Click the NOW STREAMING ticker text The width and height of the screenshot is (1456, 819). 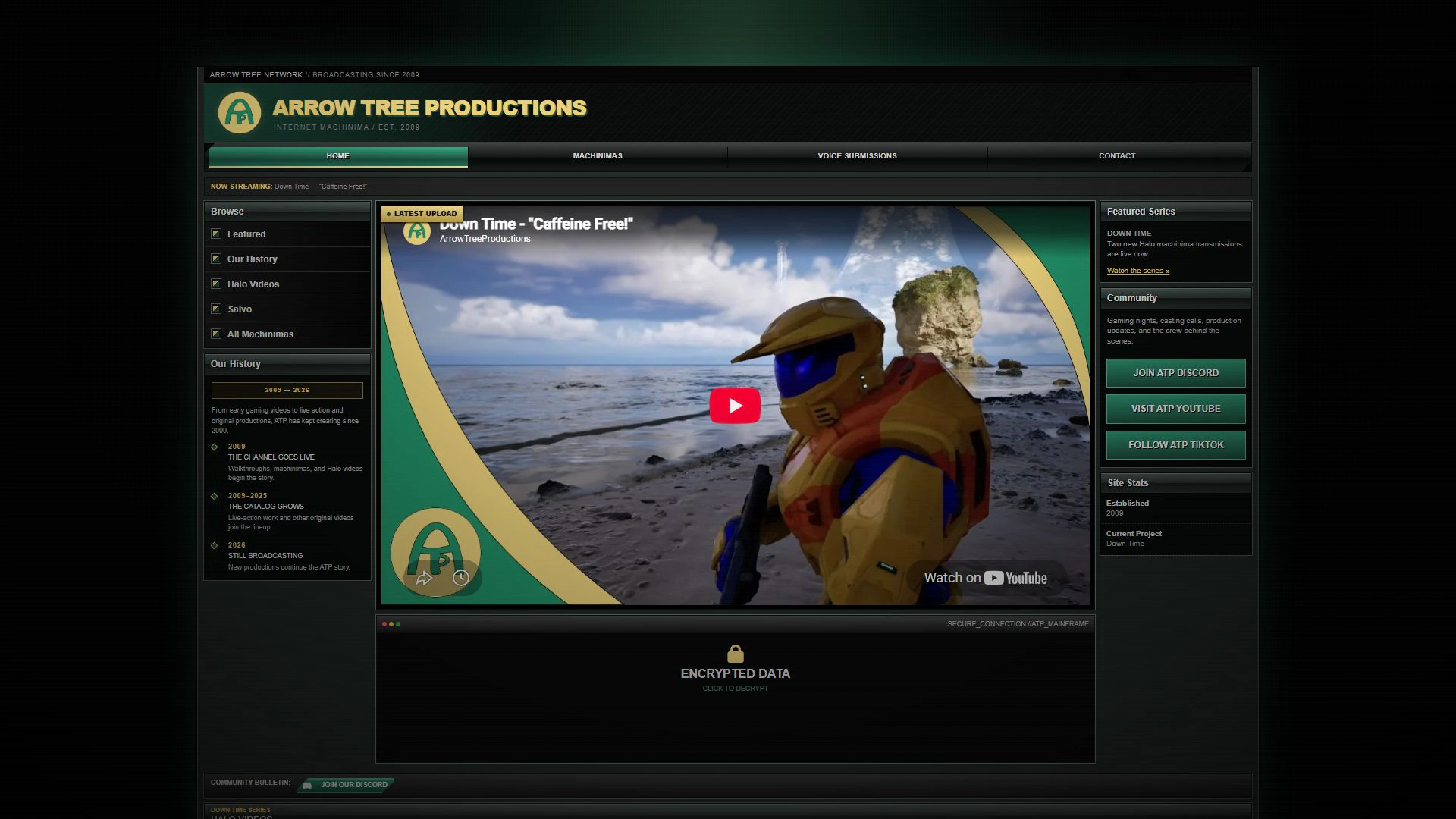tap(288, 187)
